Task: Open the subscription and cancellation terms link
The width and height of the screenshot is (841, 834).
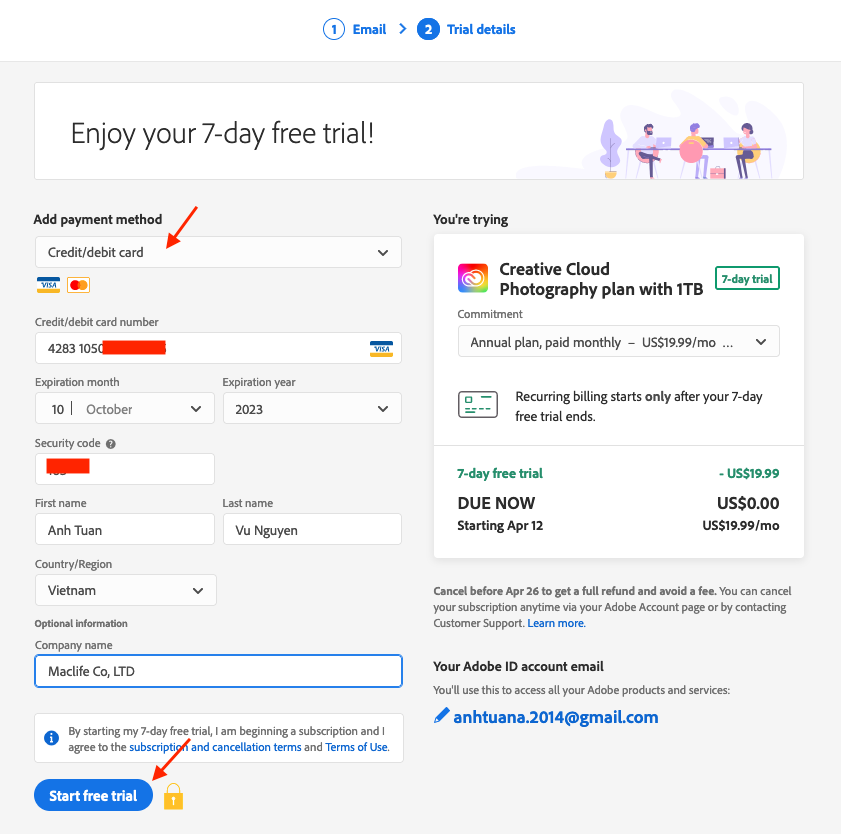Action: (215, 747)
